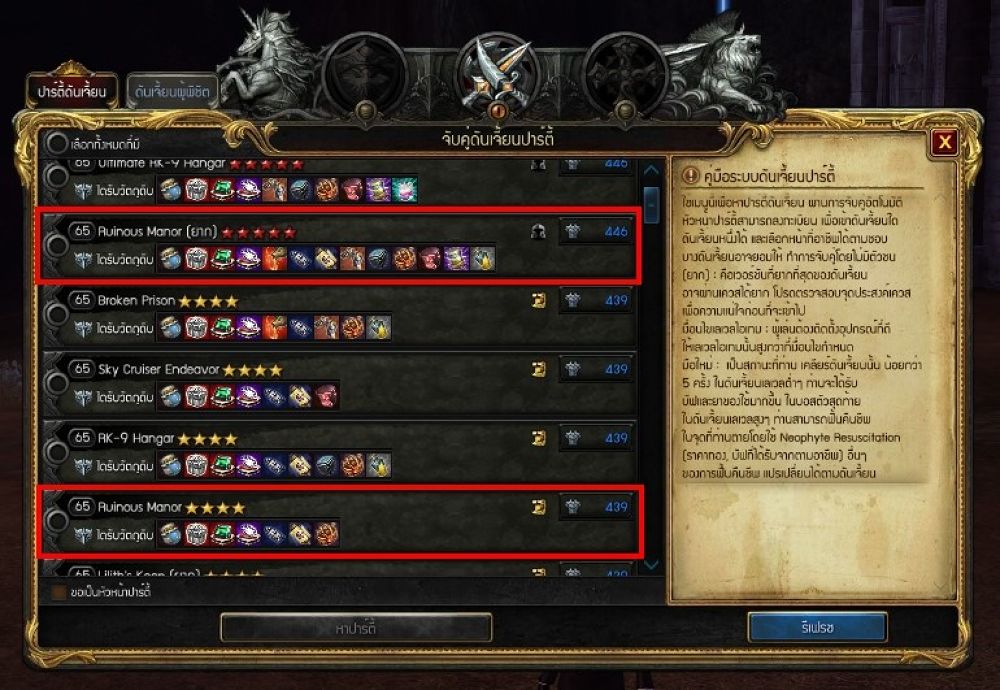
Task: Click the scroll-down chevron of dungeon list
Action: (651, 565)
